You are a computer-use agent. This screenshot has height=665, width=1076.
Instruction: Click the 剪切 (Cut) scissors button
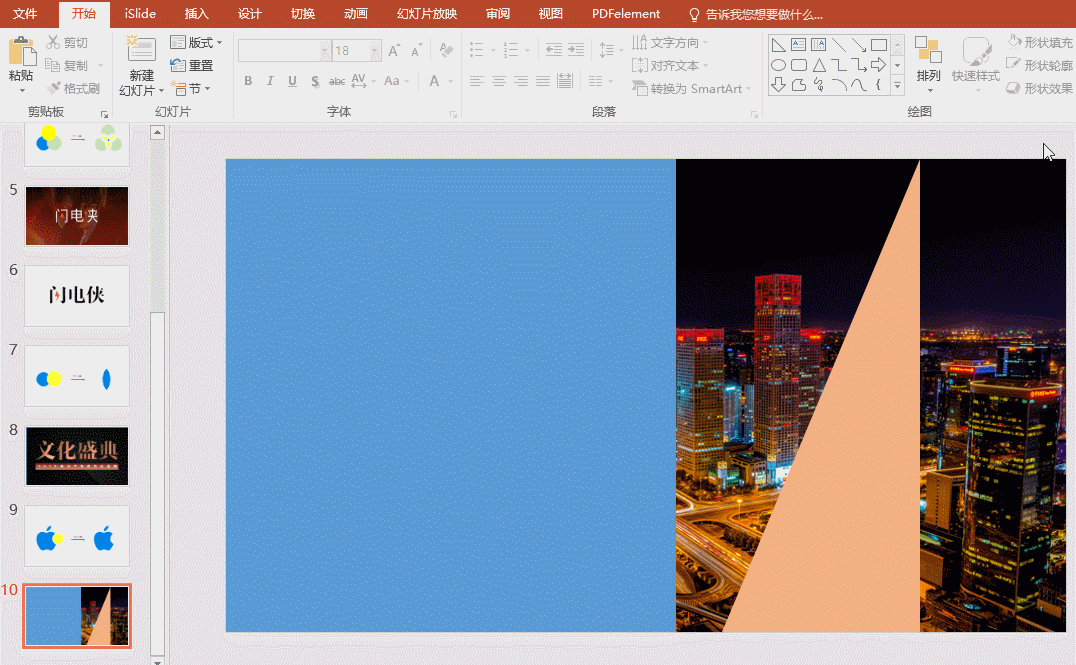click(x=67, y=43)
